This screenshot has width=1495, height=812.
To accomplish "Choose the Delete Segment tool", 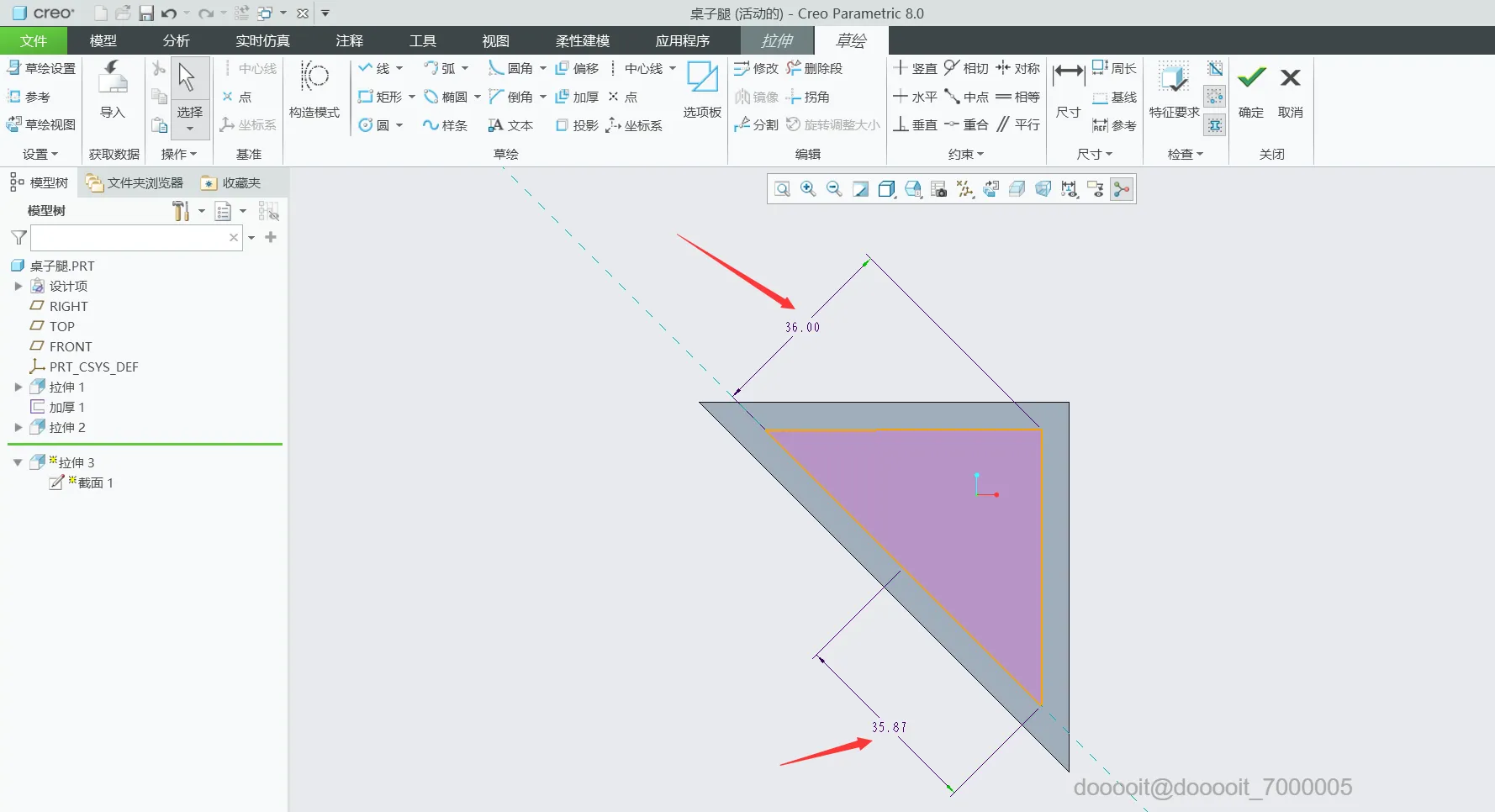I will (x=814, y=68).
